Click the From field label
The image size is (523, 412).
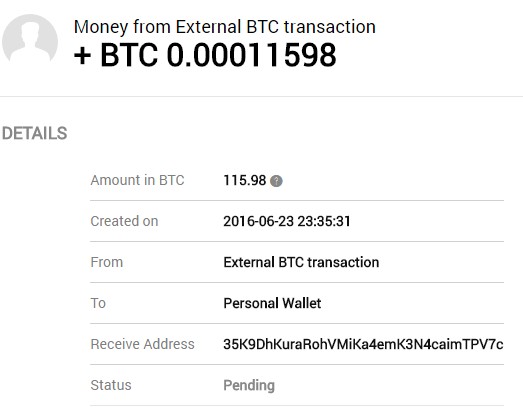tap(107, 262)
